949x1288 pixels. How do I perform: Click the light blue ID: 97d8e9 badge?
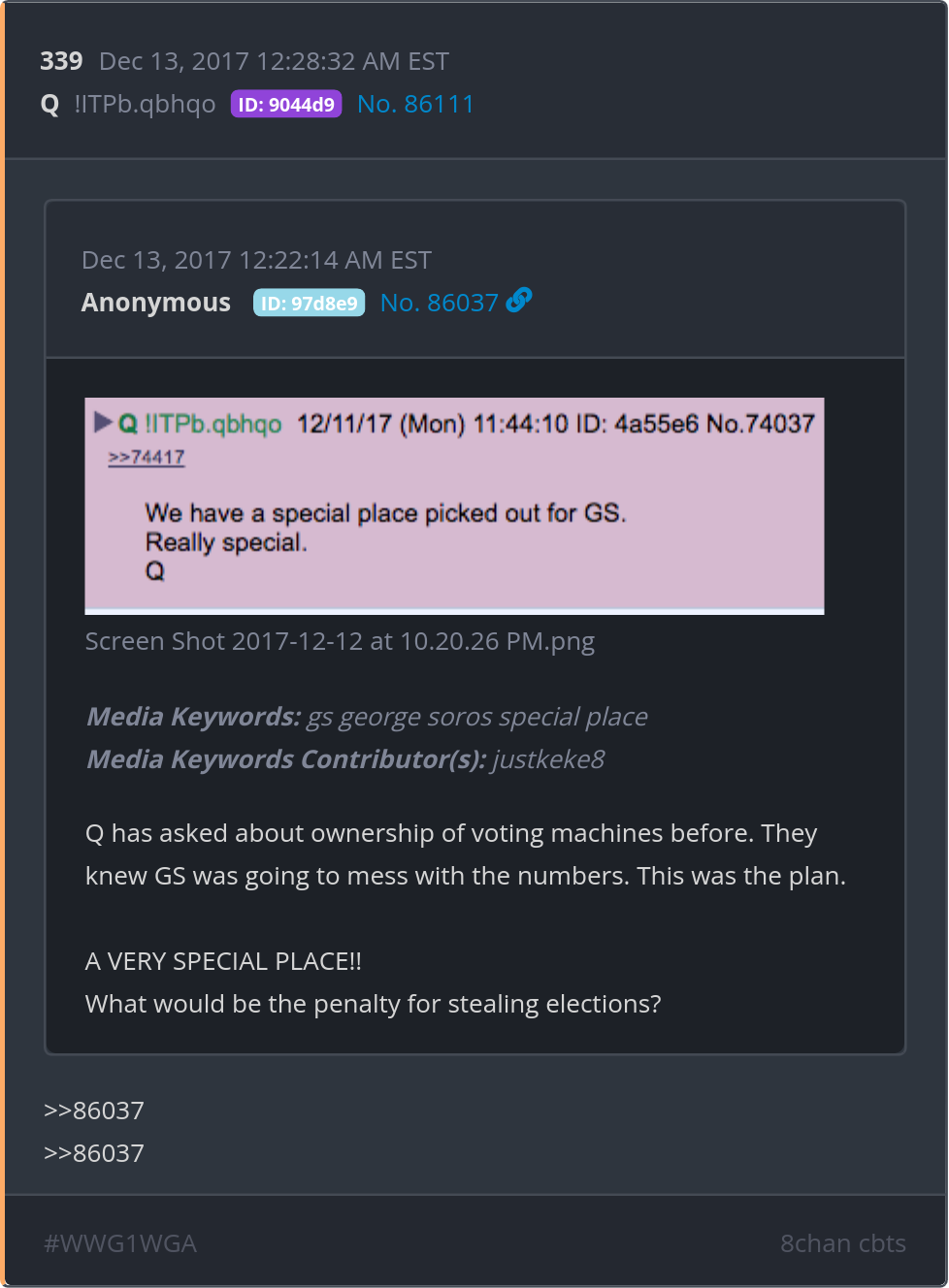point(309,303)
